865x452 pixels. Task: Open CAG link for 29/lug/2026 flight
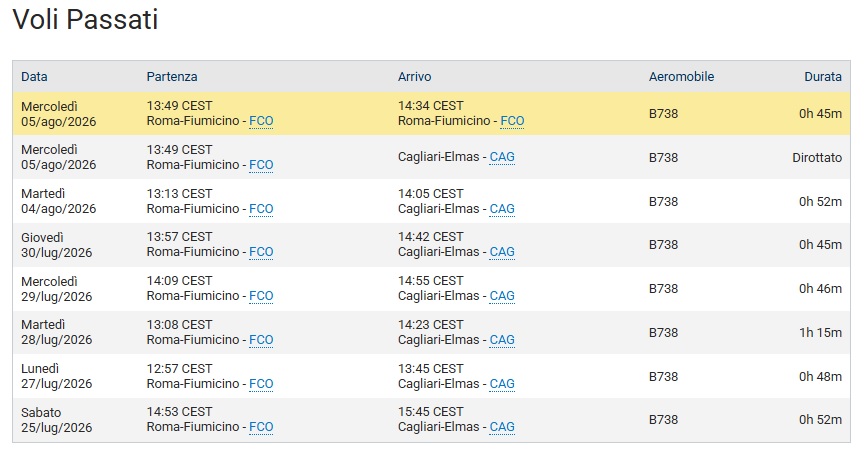502,296
